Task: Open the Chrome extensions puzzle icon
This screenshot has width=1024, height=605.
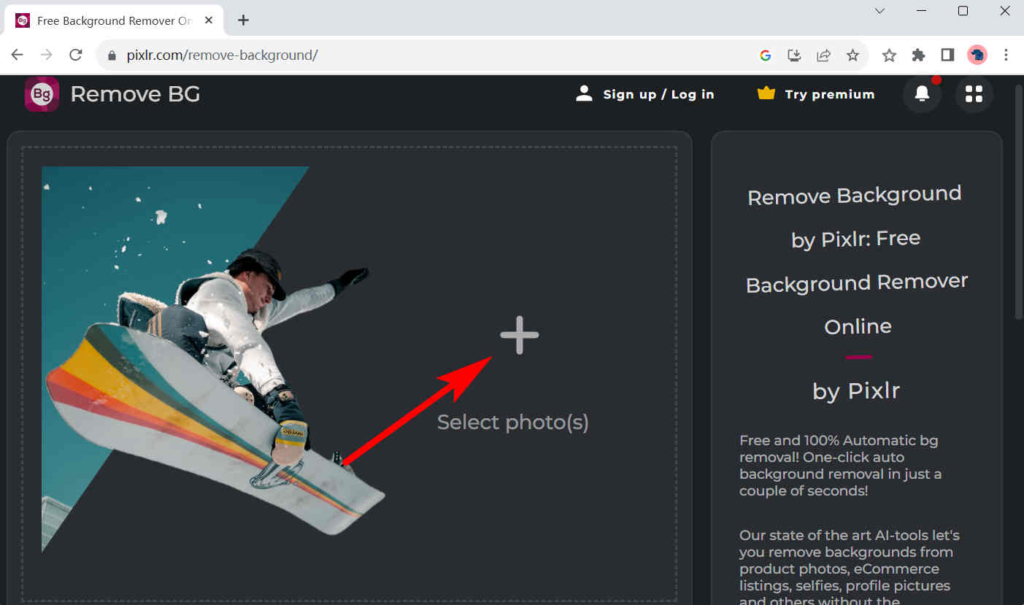Action: [918, 55]
